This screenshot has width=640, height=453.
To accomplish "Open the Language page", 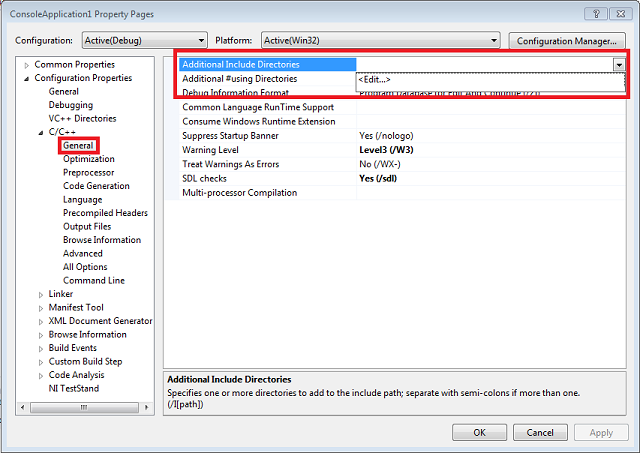I will coord(82,200).
